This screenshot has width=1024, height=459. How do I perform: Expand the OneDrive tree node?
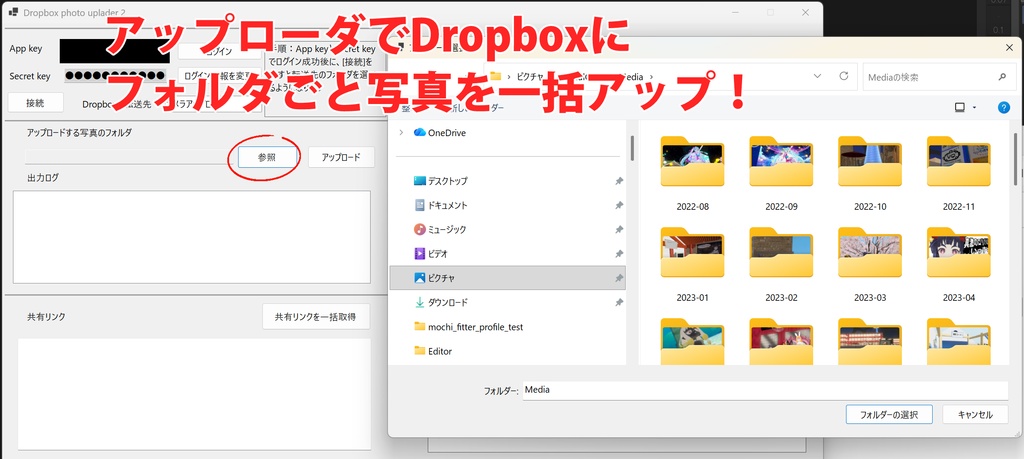pos(400,133)
